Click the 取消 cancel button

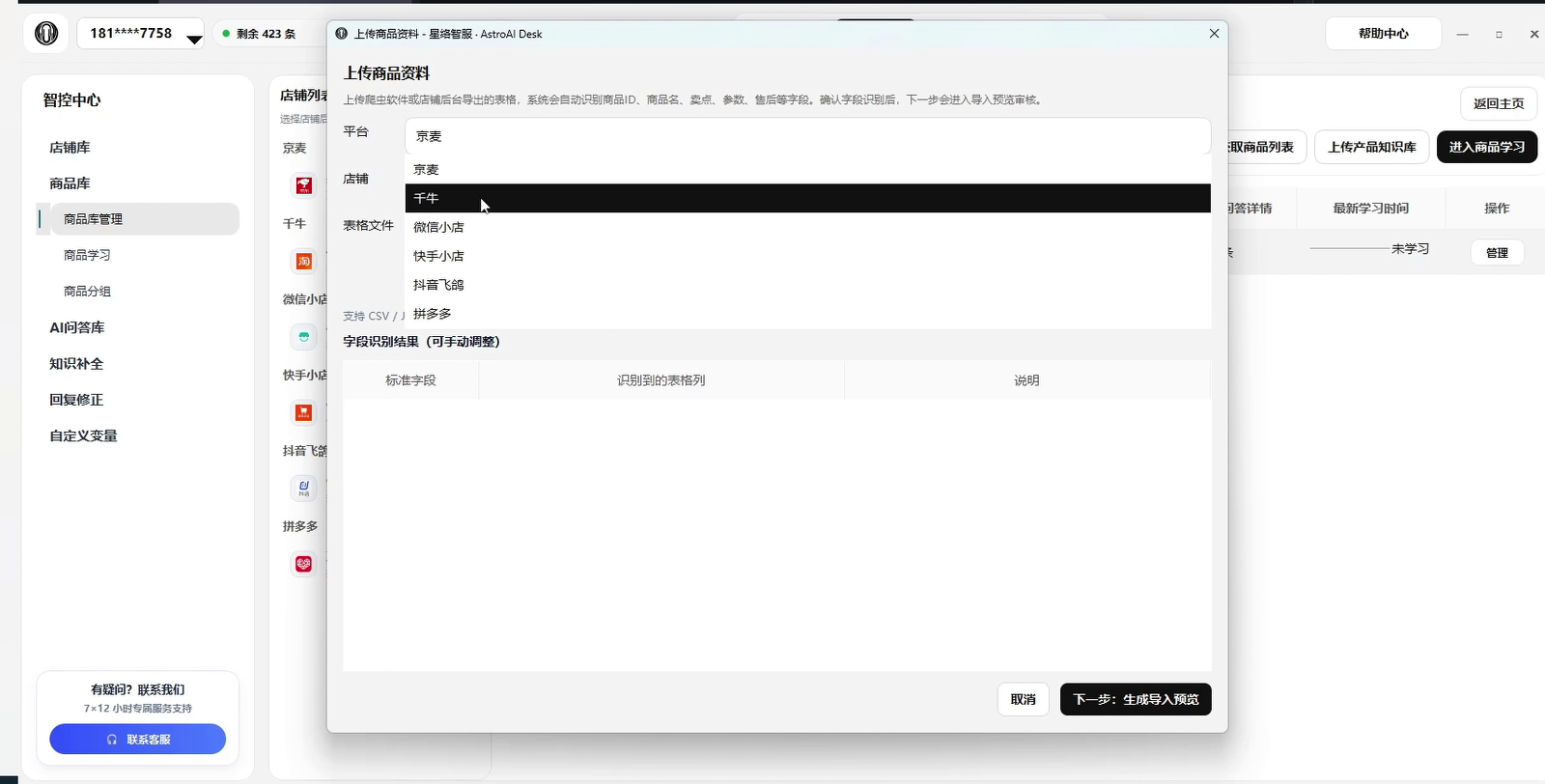click(1023, 699)
